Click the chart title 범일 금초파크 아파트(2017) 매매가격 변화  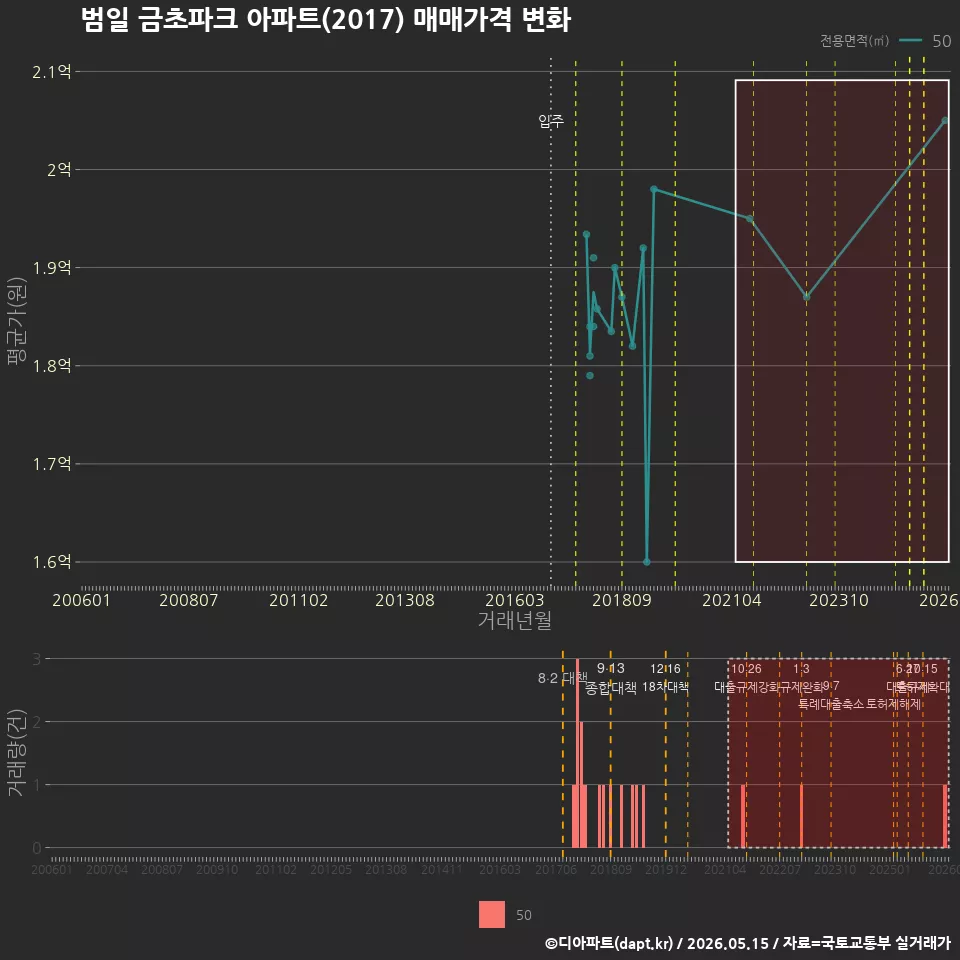[326, 19]
